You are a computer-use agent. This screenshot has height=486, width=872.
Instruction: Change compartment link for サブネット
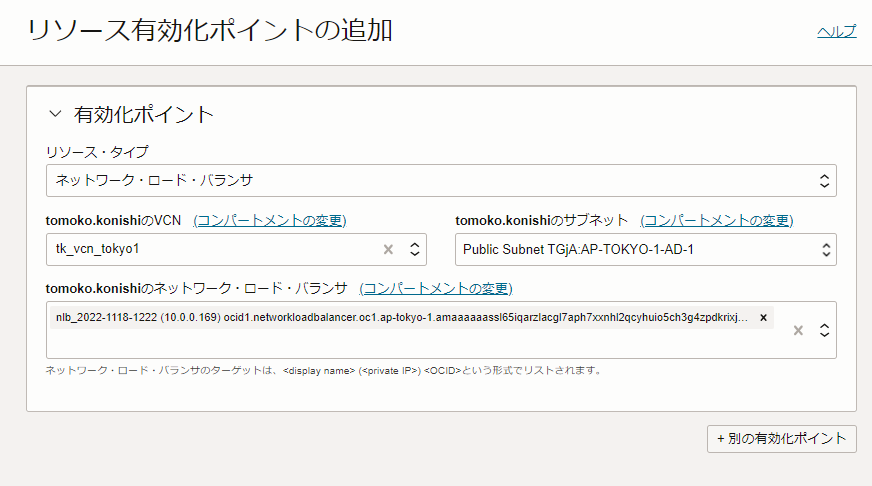tap(717, 220)
